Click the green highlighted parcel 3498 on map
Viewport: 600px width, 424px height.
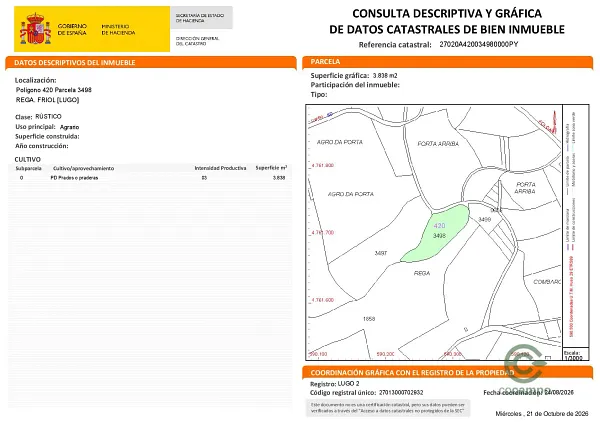[436, 234]
